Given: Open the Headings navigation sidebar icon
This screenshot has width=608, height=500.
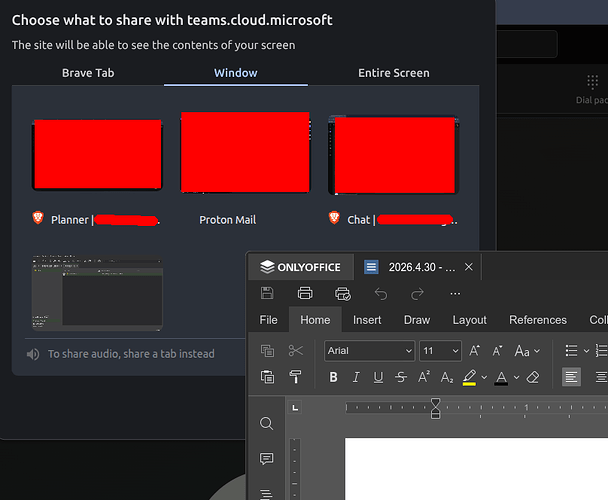Looking at the screenshot, I should [266, 493].
